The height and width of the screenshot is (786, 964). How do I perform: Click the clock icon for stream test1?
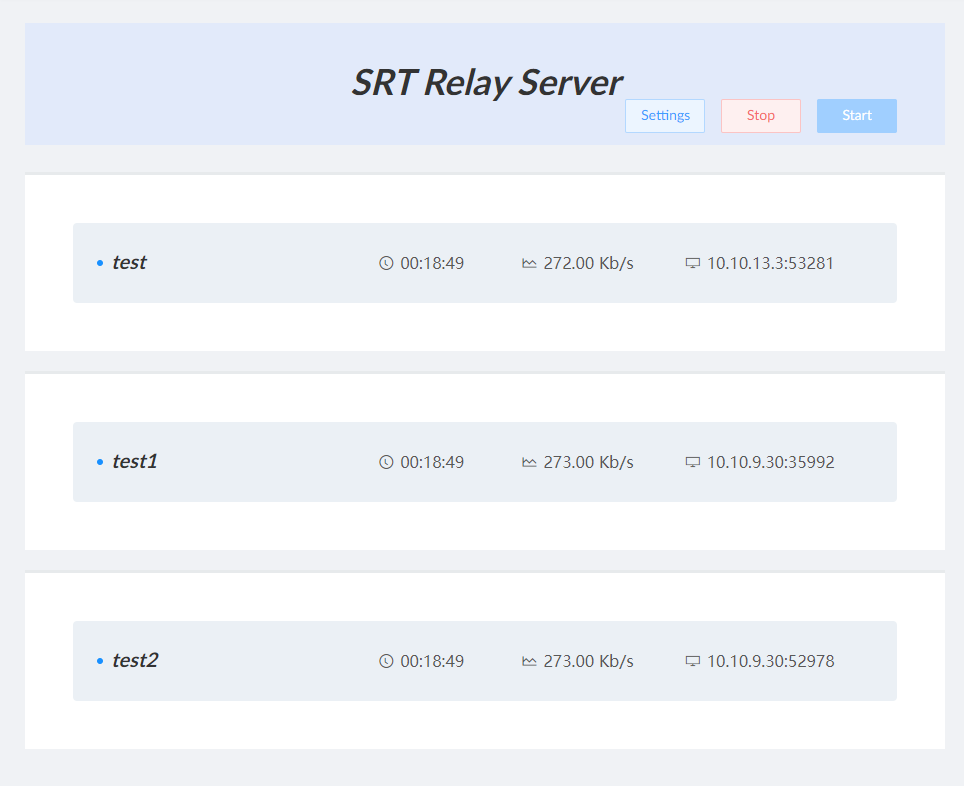pyautogui.click(x=385, y=462)
